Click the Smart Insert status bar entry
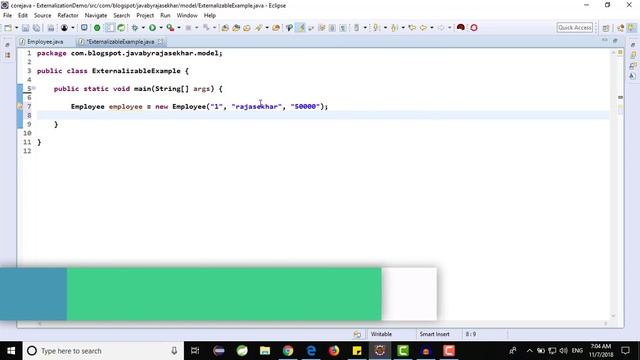The height and width of the screenshot is (360, 640). 434,334
